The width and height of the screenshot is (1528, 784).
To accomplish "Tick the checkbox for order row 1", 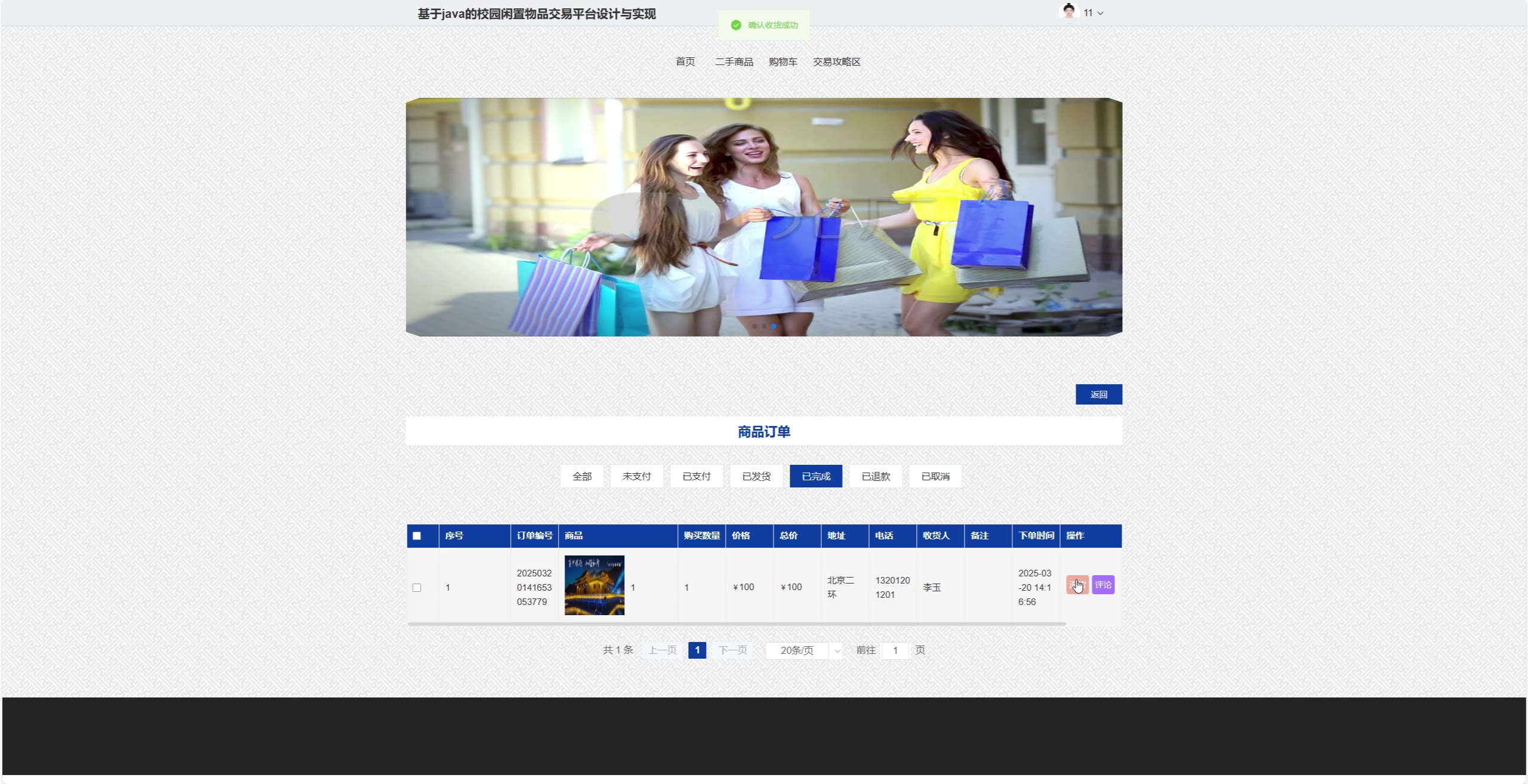I will [x=417, y=588].
